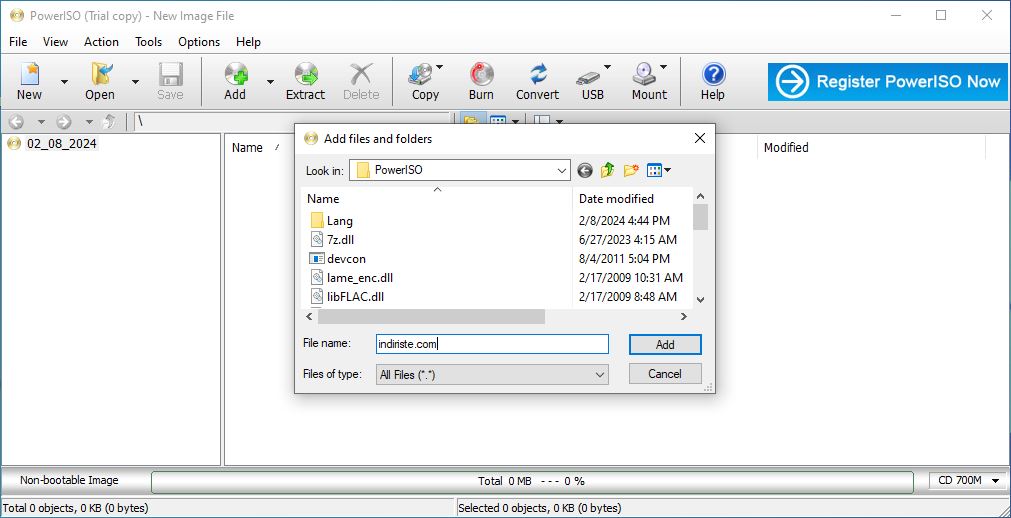1011x518 pixels.
Task: Select the lame_enc.dll file
Action: tap(351, 277)
